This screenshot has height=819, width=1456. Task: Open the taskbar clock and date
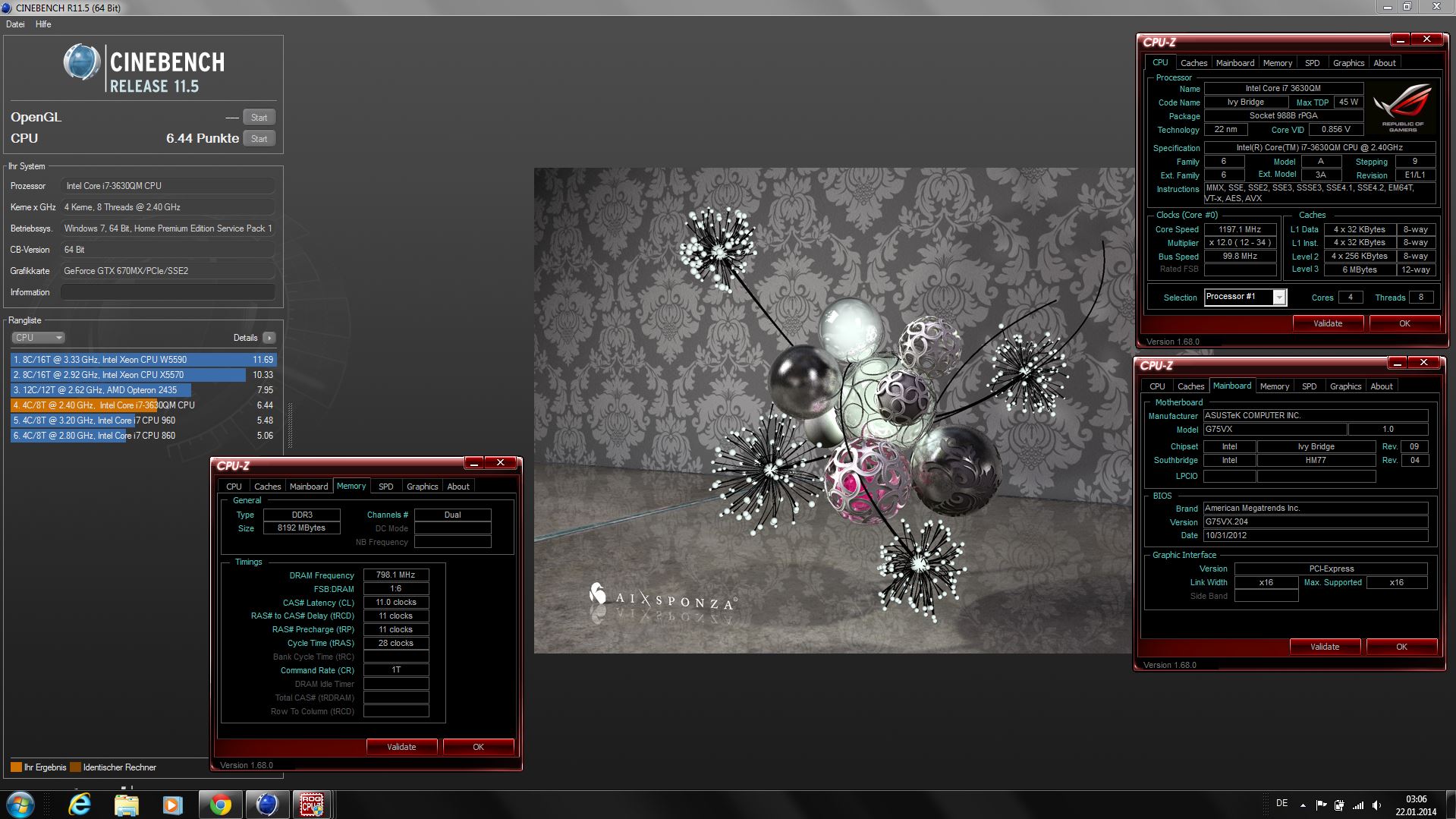tap(1416, 805)
